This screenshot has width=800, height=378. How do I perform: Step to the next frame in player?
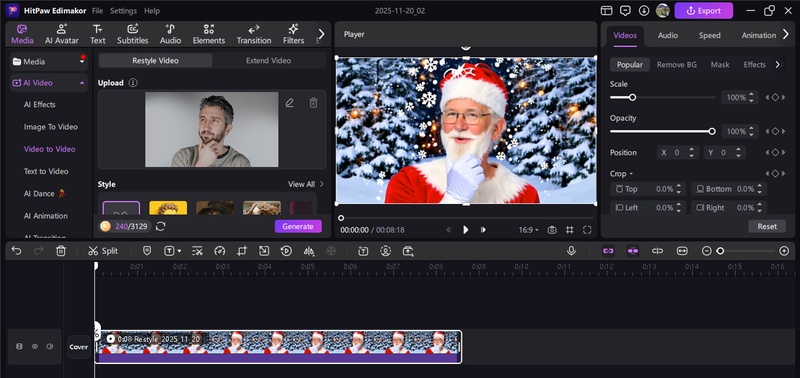[483, 230]
